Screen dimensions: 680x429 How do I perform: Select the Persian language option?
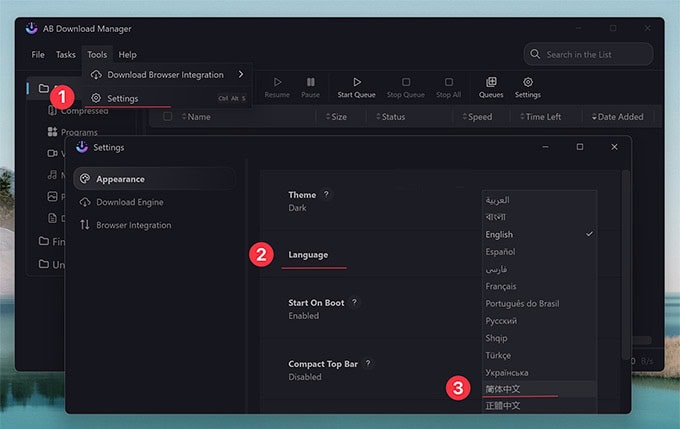539,269
